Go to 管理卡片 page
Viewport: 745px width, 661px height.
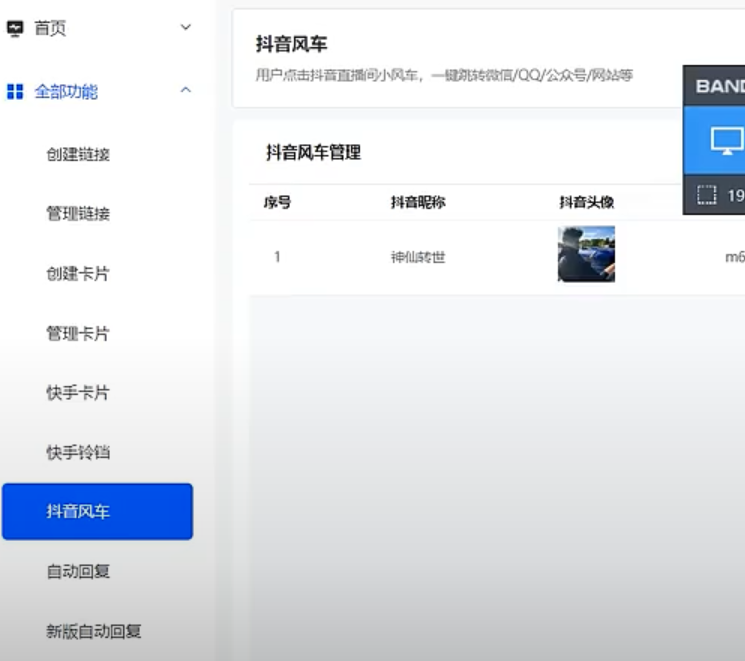pyautogui.click(x=78, y=334)
